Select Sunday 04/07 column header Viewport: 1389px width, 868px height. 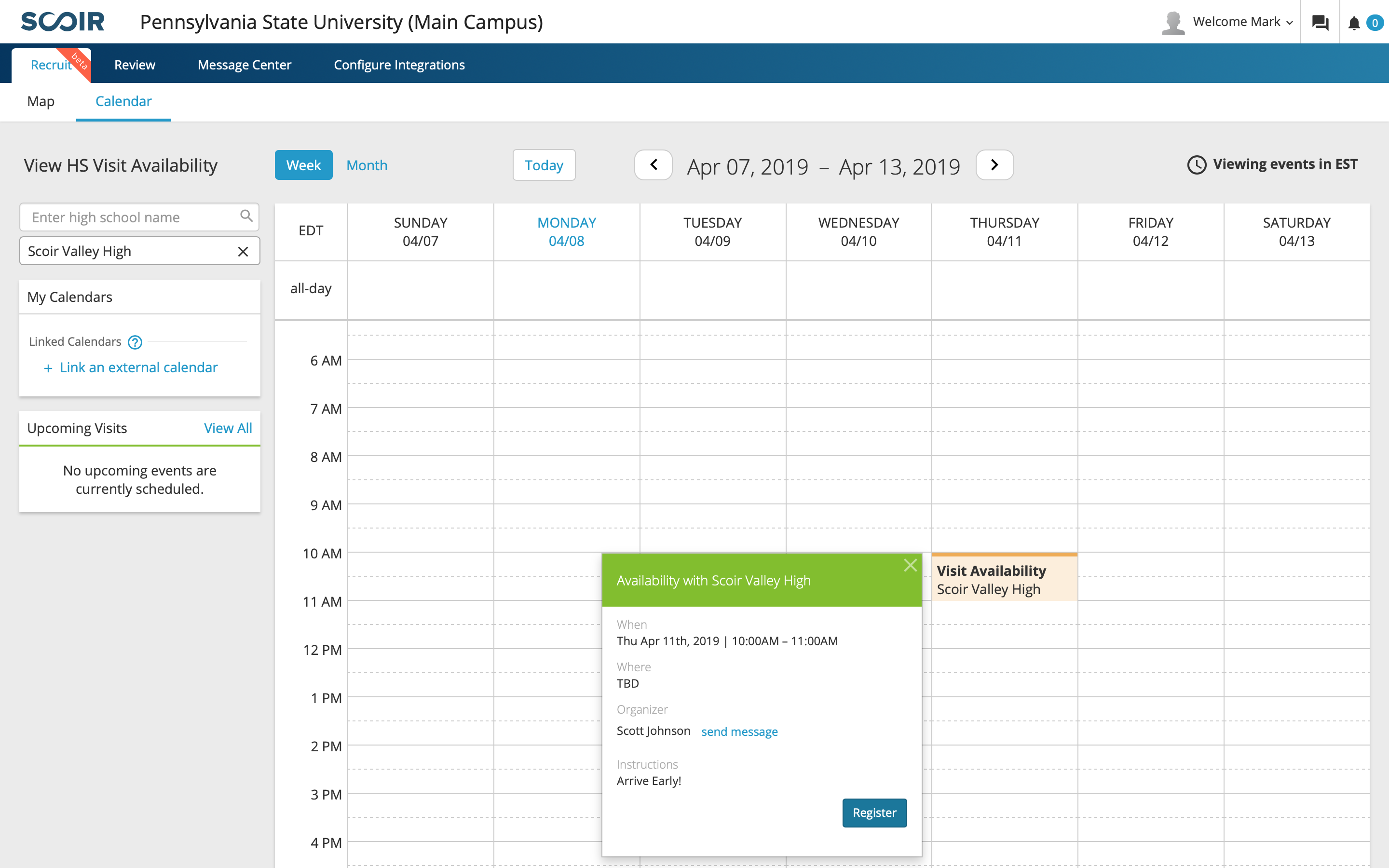coord(420,232)
